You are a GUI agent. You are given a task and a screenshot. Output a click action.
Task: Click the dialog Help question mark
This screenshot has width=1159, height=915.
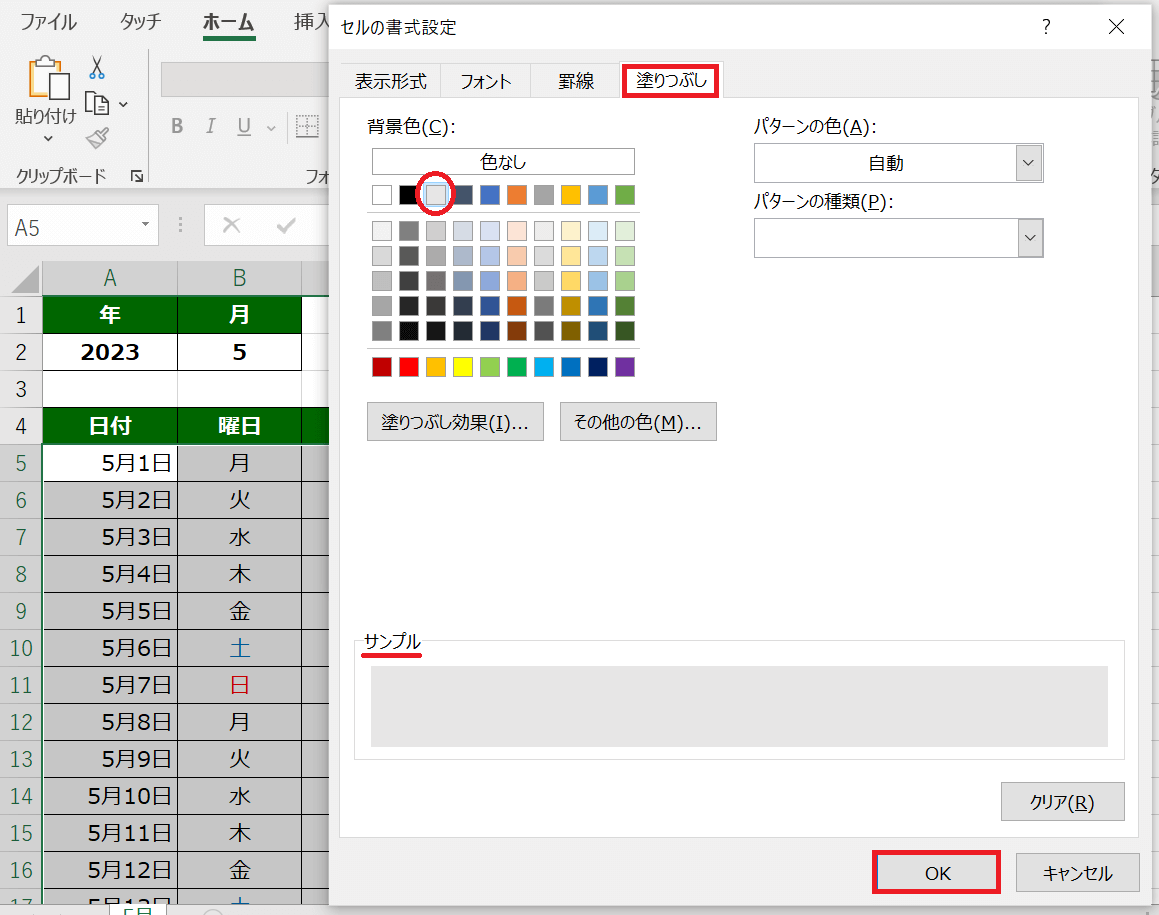1046,27
